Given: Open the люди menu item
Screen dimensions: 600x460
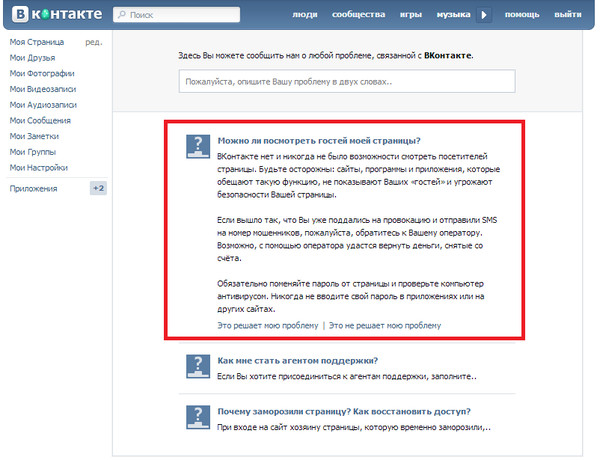Looking at the screenshot, I should pos(305,15).
